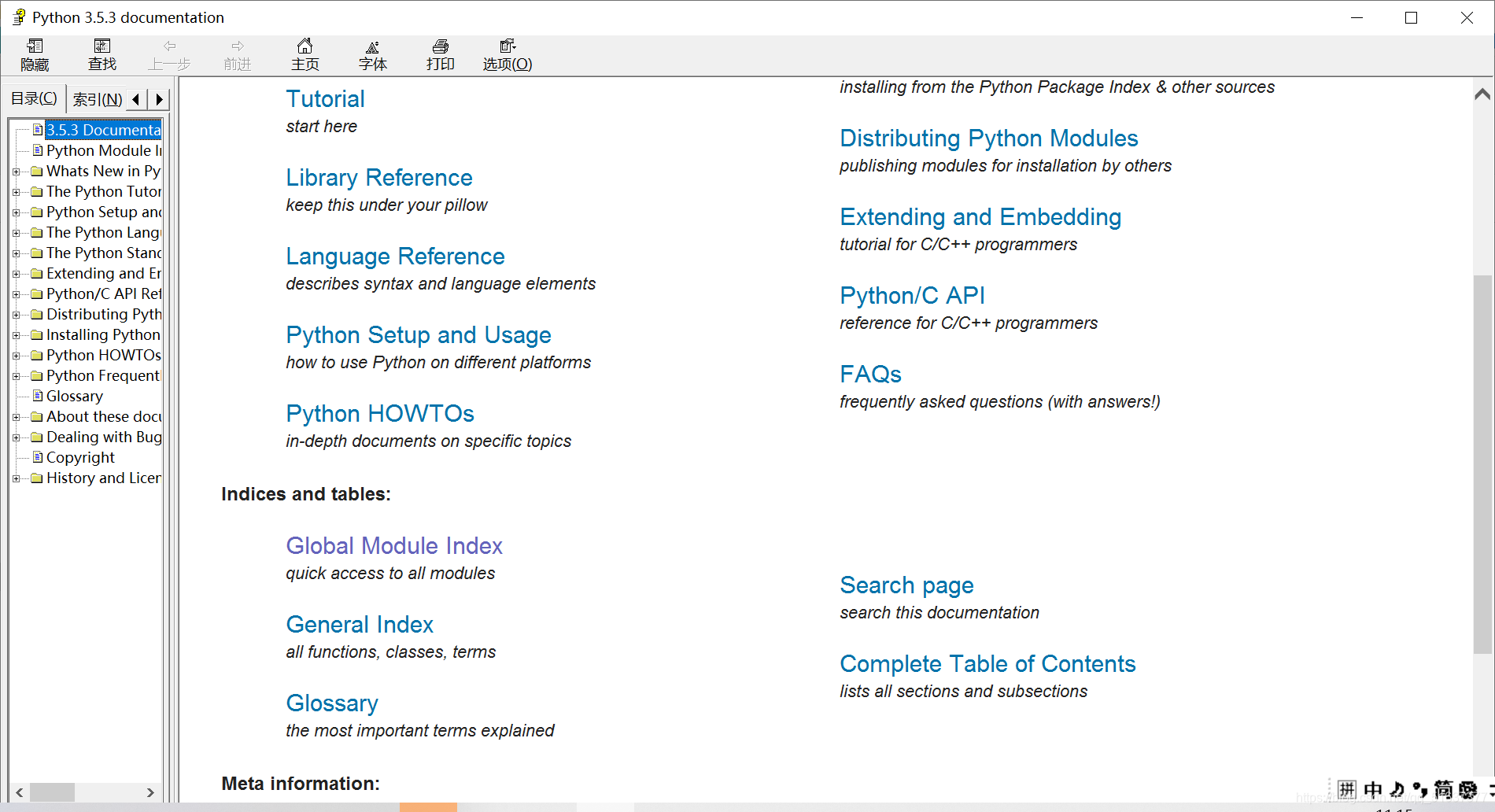The image size is (1495, 812).
Task: Toggle the IME punctuation mode icon
Action: click(x=1419, y=789)
